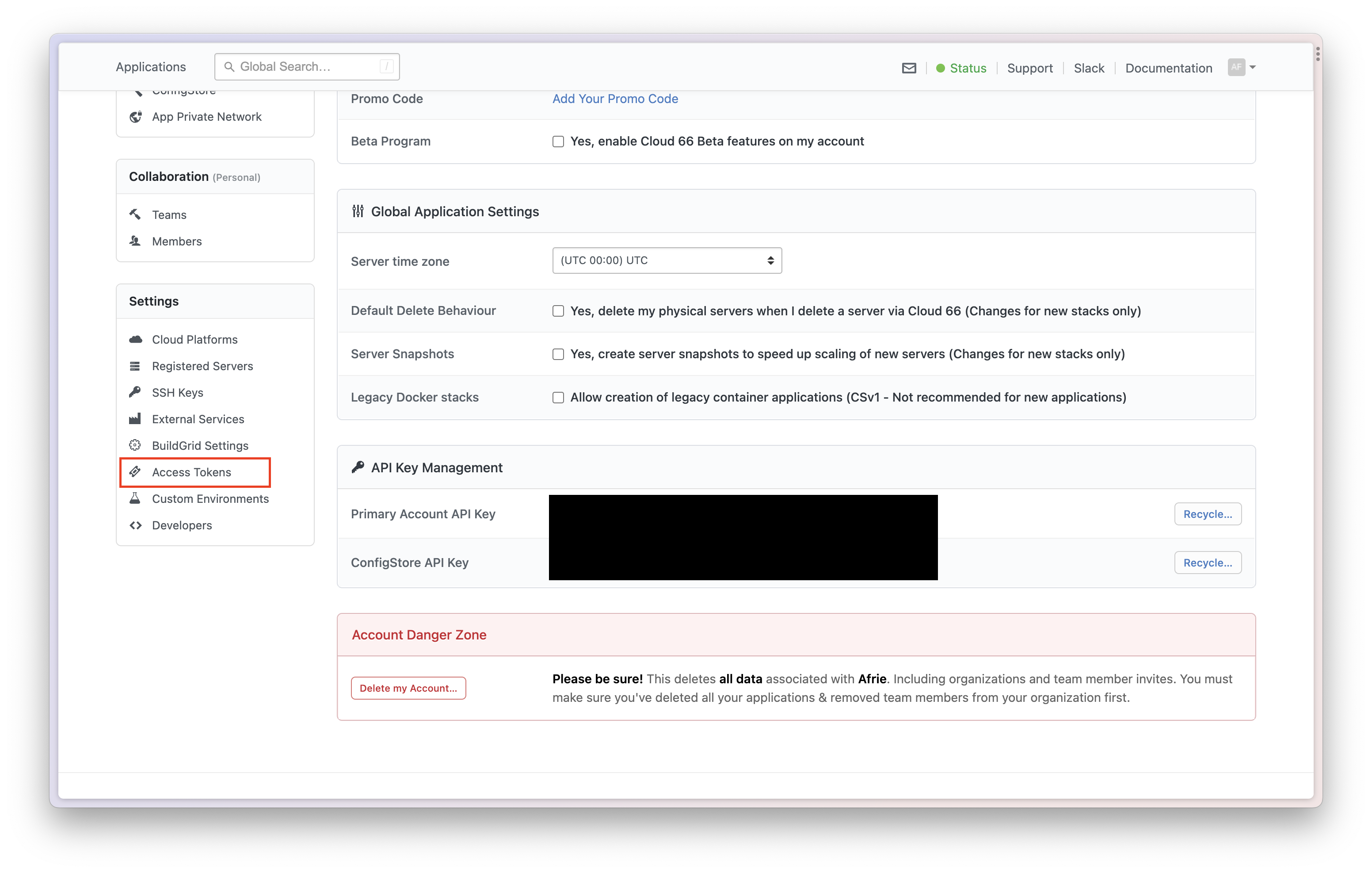Click the SSH Keys key icon
The height and width of the screenshot is (873, 1372).
point(135,392)
